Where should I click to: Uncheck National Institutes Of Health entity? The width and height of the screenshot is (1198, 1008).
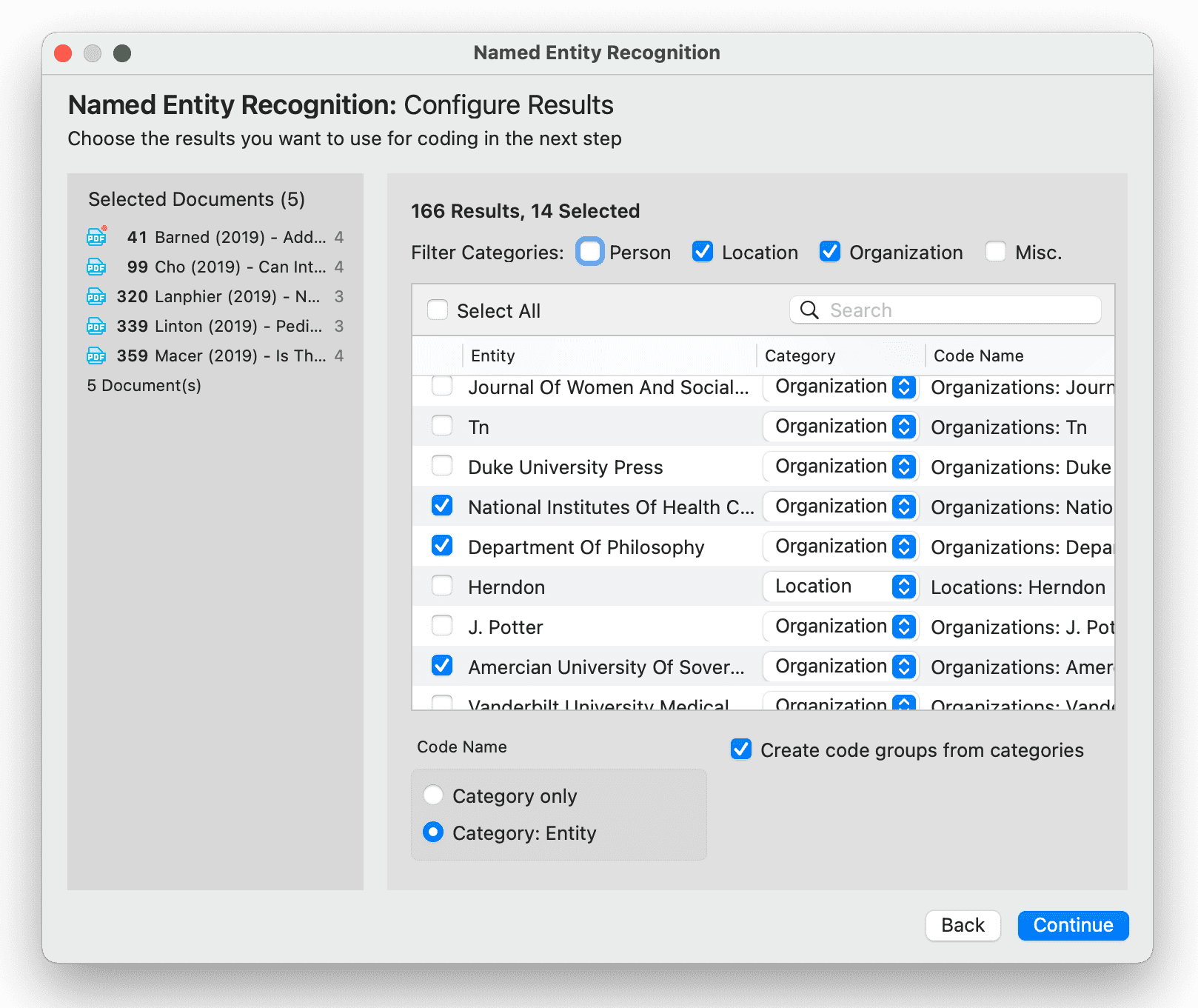(x=442, y=506)
